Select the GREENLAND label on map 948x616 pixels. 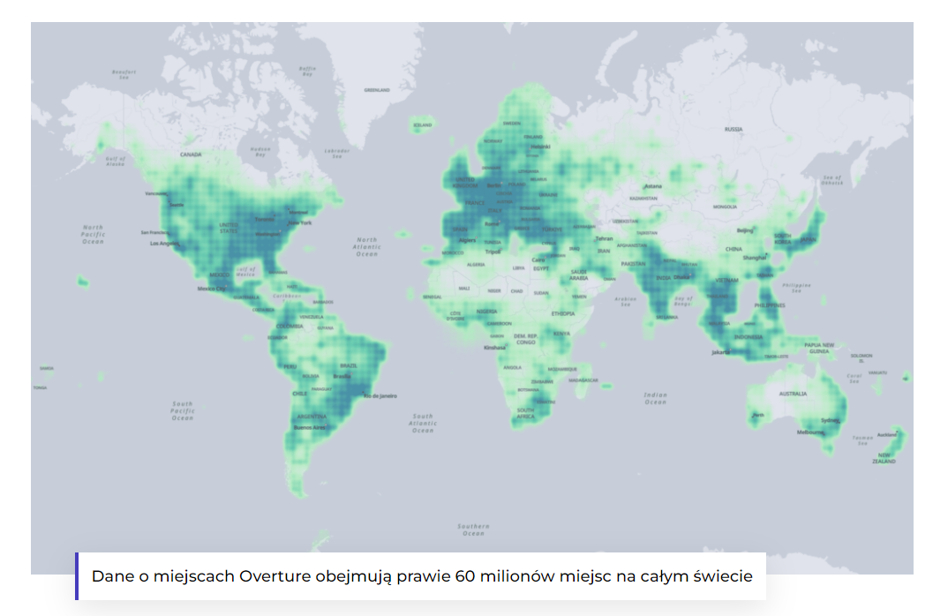click(x=377, y=90)
